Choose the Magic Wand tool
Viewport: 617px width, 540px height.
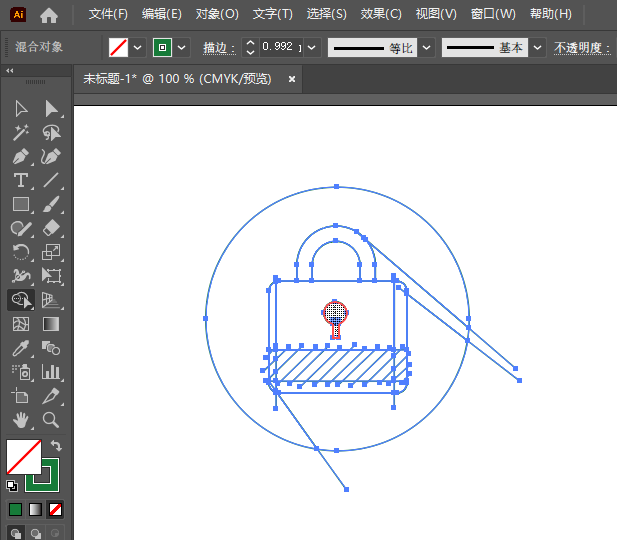tap(21, 133)
